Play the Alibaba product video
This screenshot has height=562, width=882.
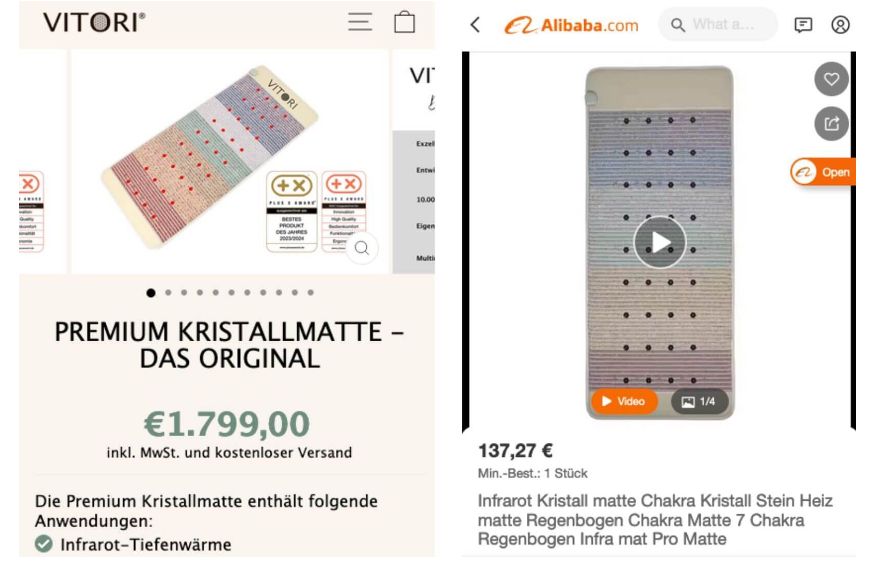click(659, 242)
